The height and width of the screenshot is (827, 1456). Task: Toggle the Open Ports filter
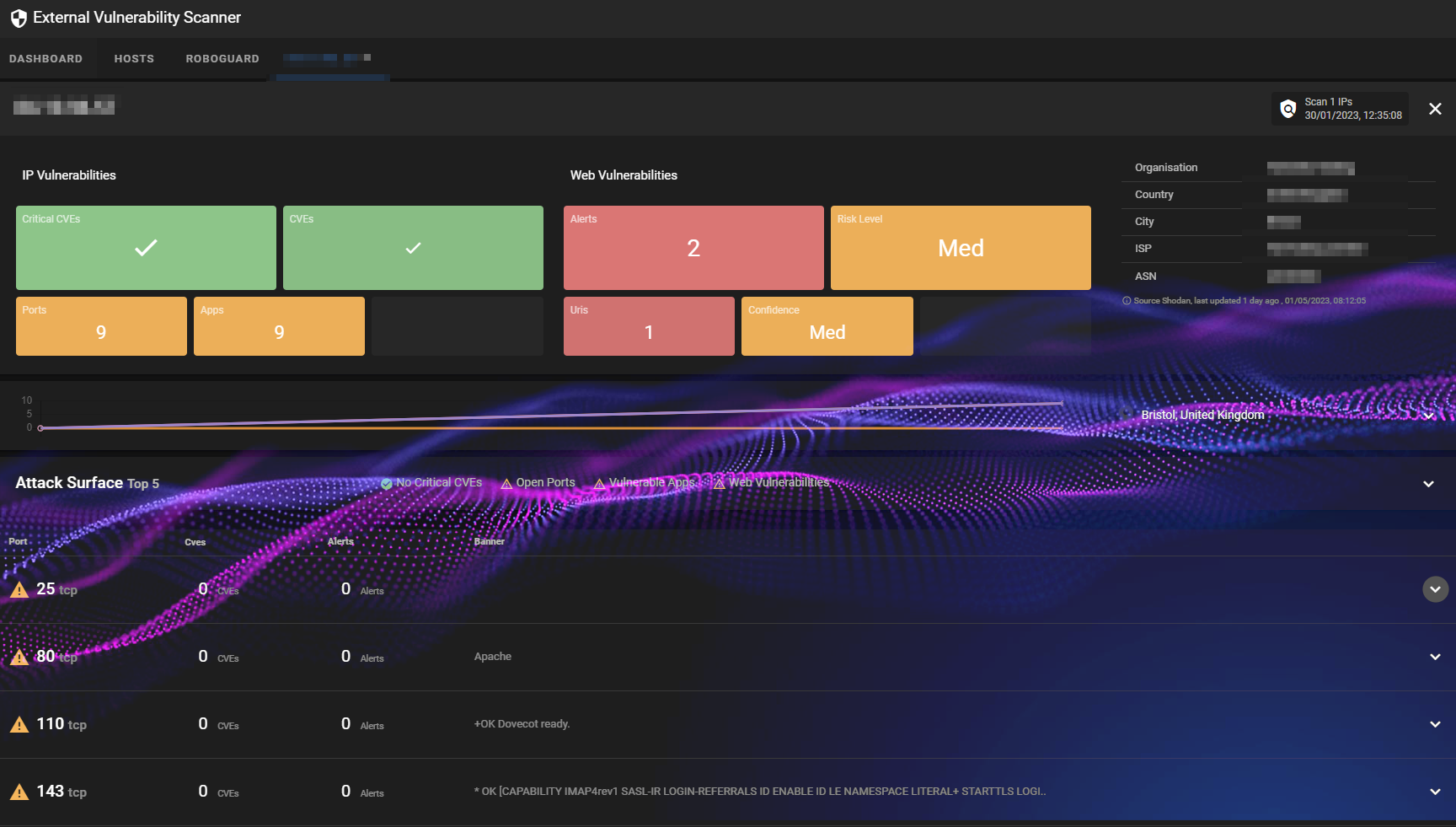pos(538,483)
